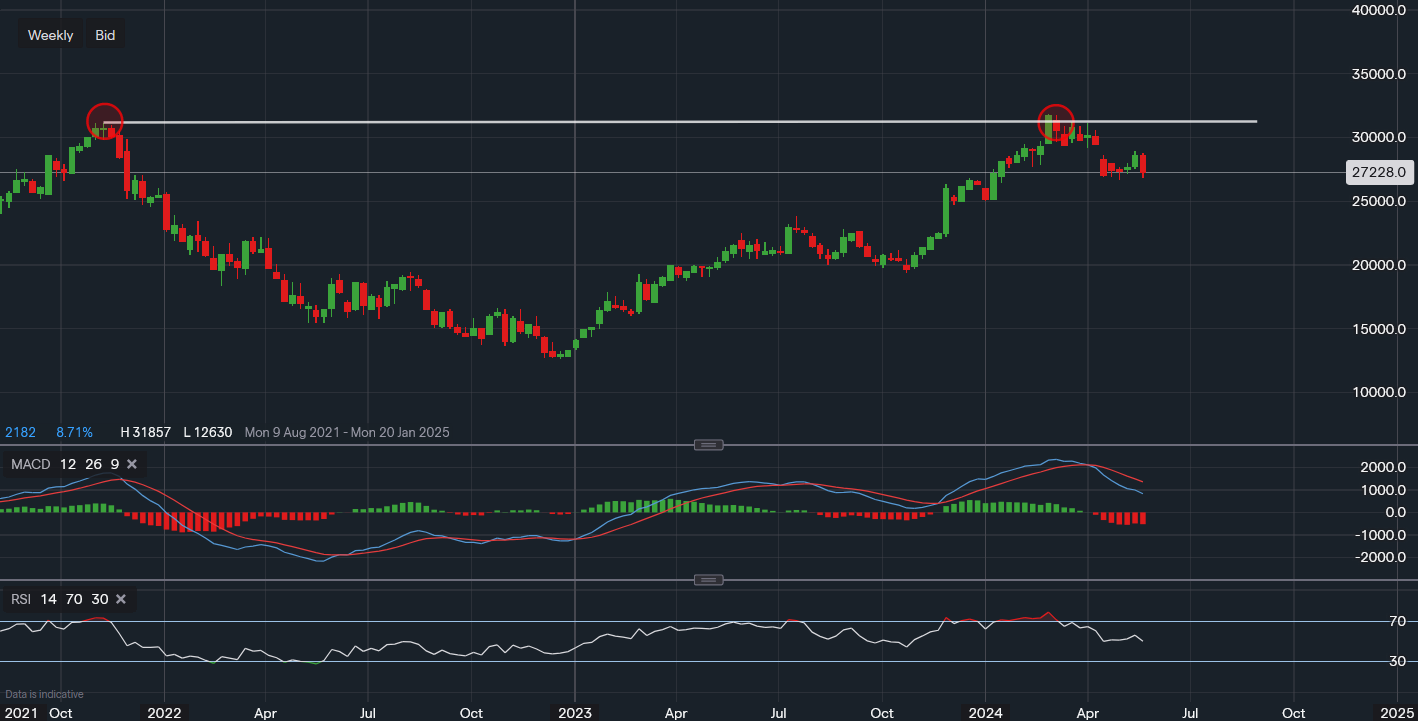The height and width of the screenshot is (721, 1418).
Task: Select the RSI pane resize handle
Action: click(708, 579)
